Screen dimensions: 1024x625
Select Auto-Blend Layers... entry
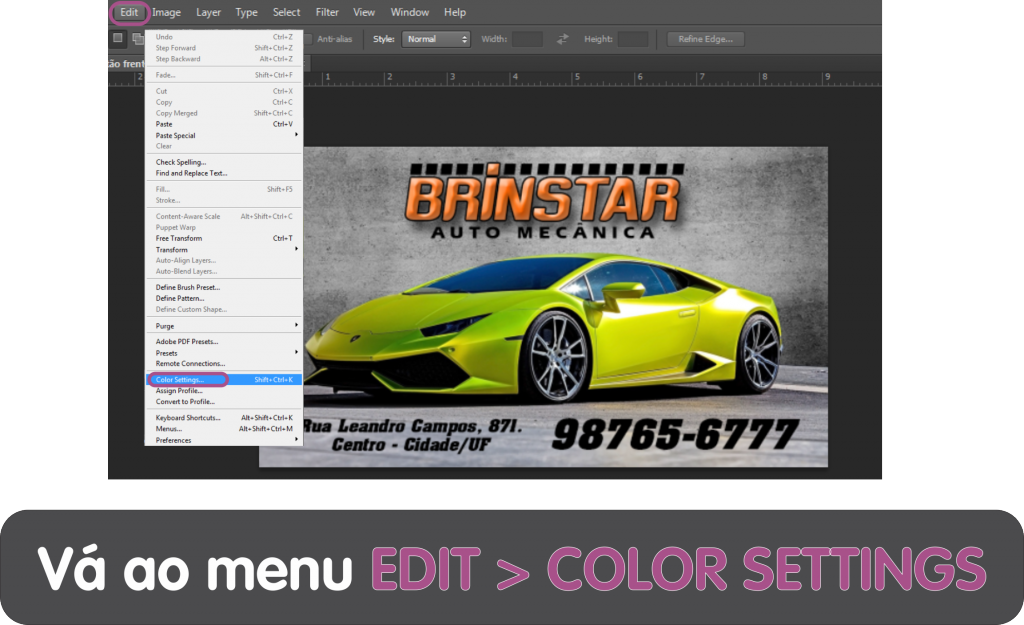pos(223,271)
